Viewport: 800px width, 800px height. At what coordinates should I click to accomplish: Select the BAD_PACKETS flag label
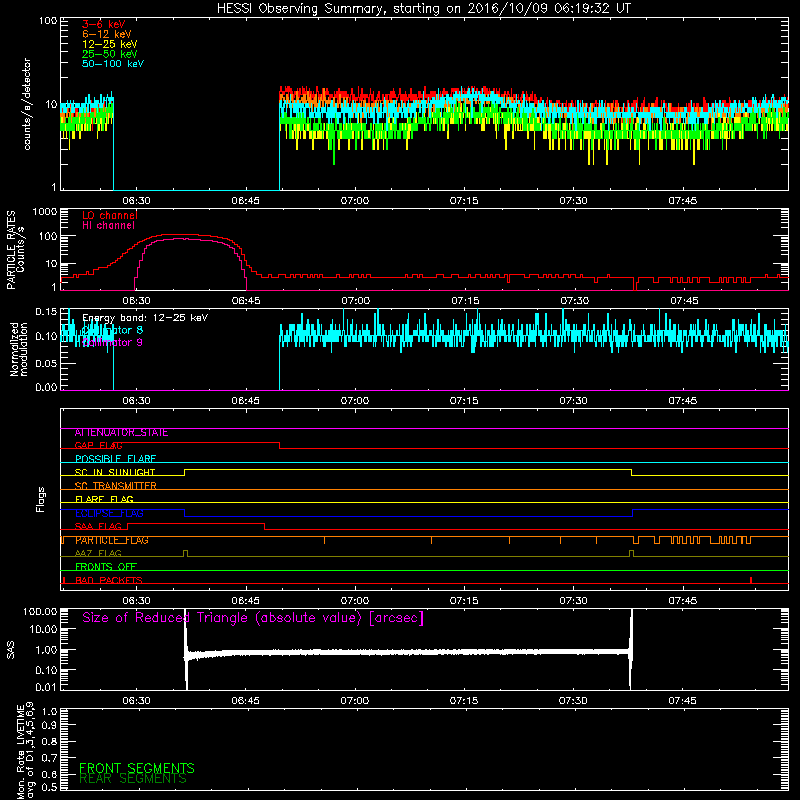pyautogui.click(x=109, y=581)
